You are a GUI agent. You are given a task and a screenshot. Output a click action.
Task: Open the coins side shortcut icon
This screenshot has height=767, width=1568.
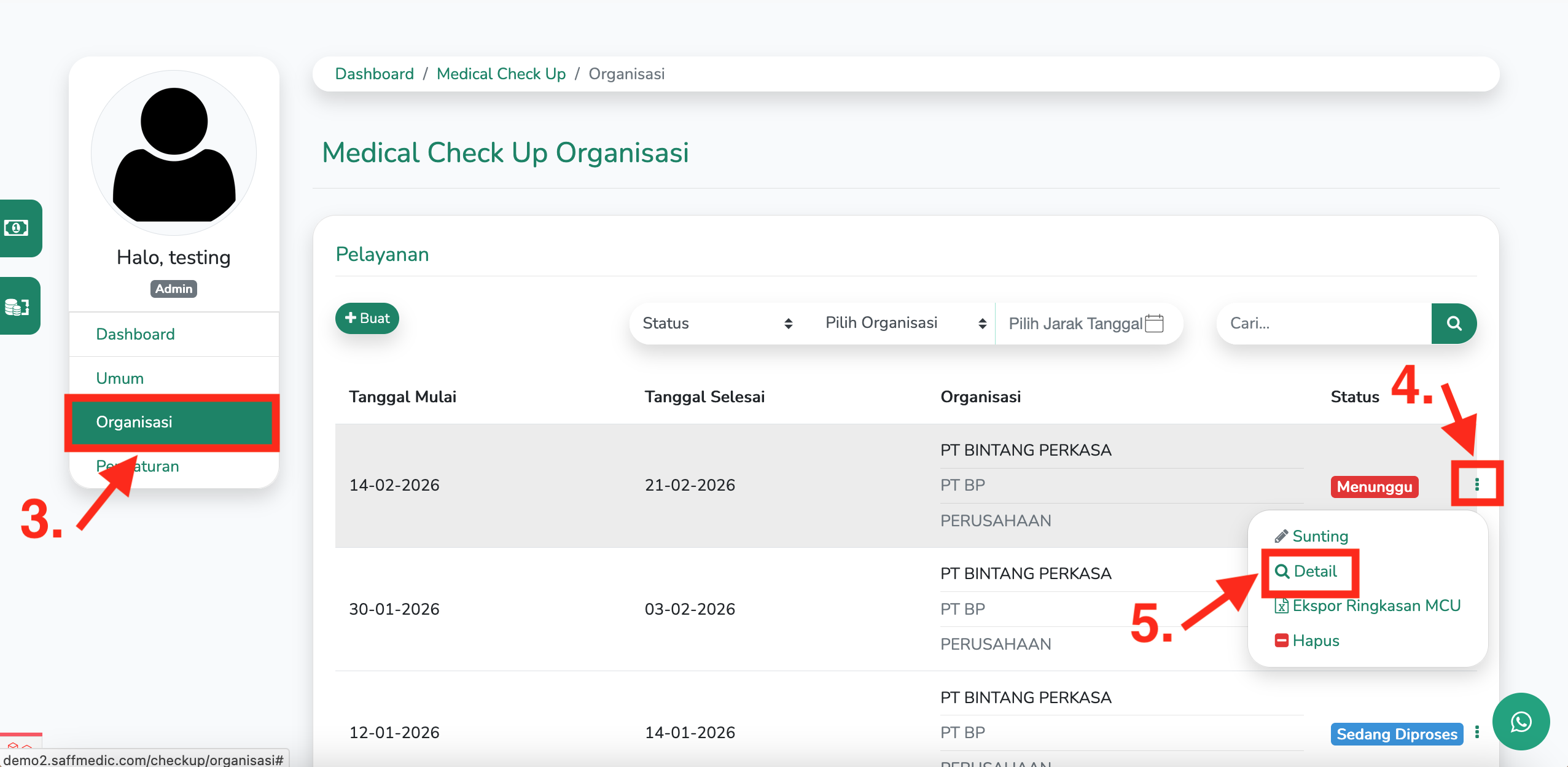tap(17, 306)
